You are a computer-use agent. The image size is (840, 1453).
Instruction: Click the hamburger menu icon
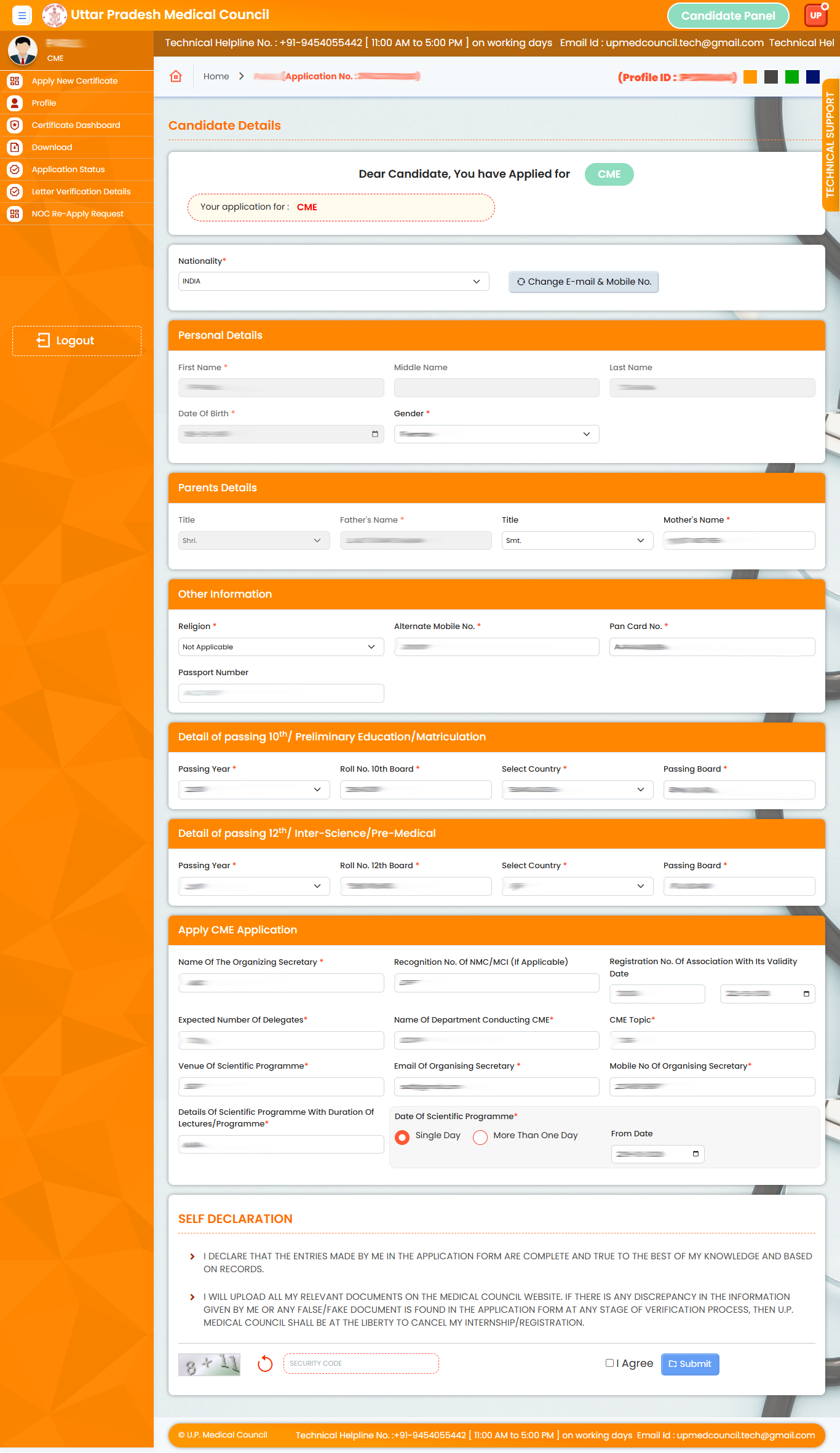click(22, 15)
